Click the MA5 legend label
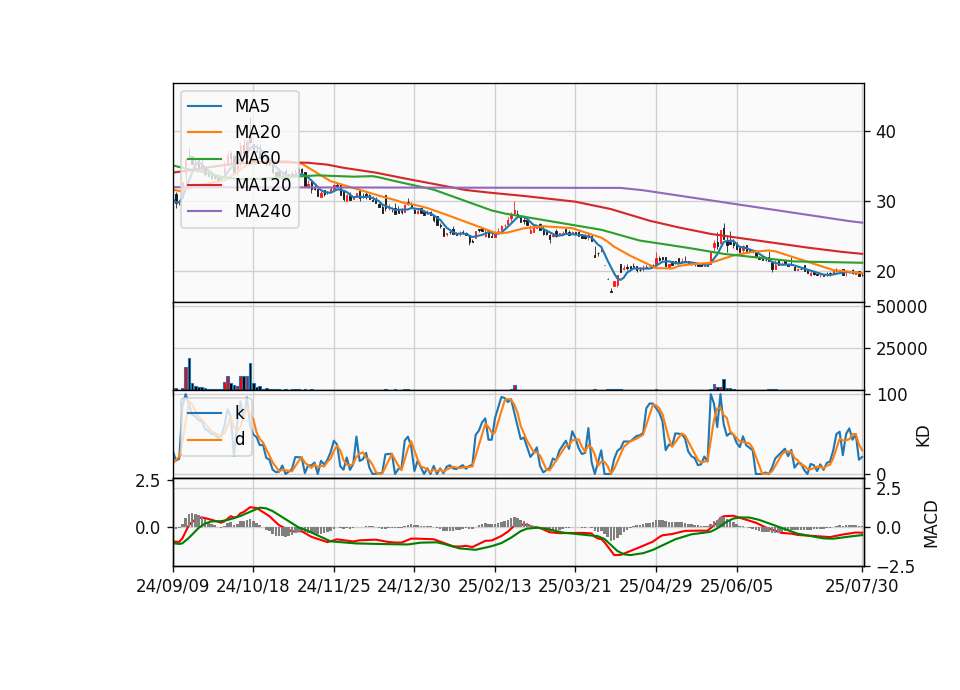The image size is (960, 690). [252, 106]
